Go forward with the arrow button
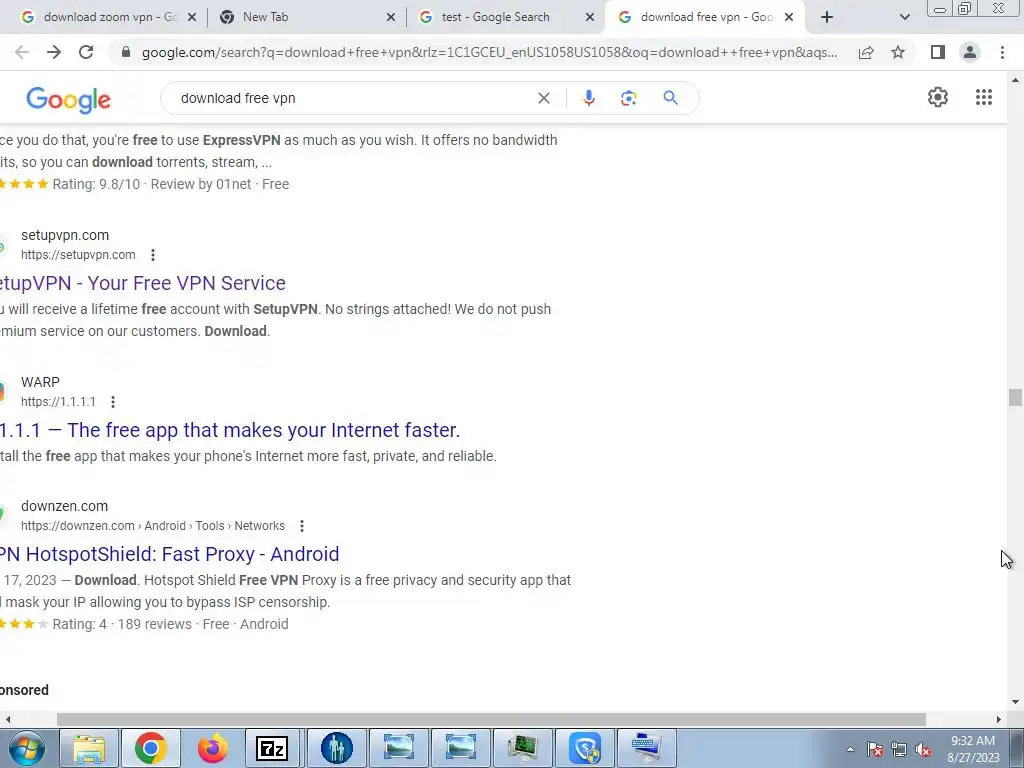The width and height of the screenshot is (1024, 768). tap(54, 52)
